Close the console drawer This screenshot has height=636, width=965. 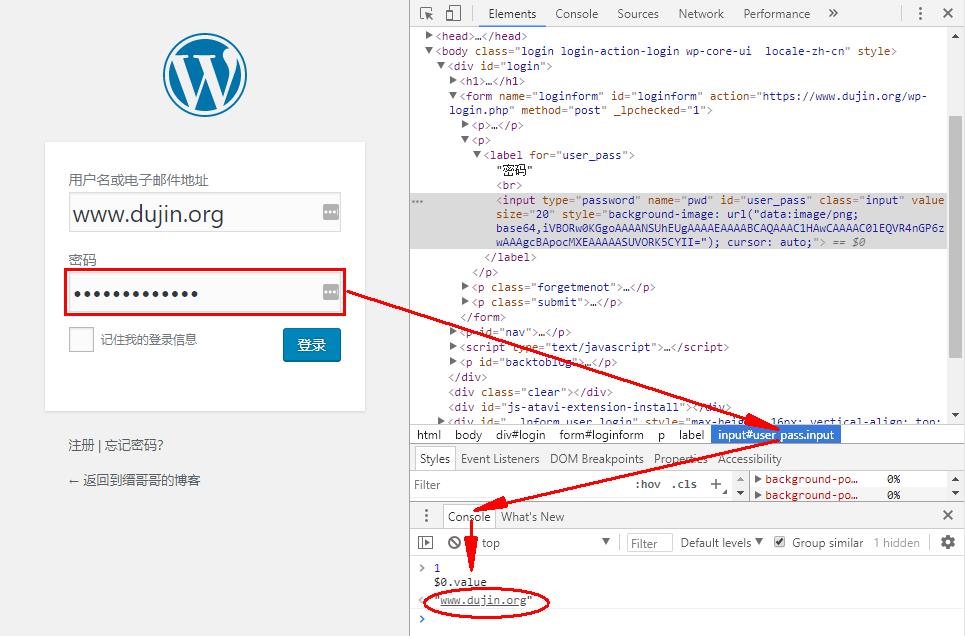pyautogui.click(x=948, y=515)
